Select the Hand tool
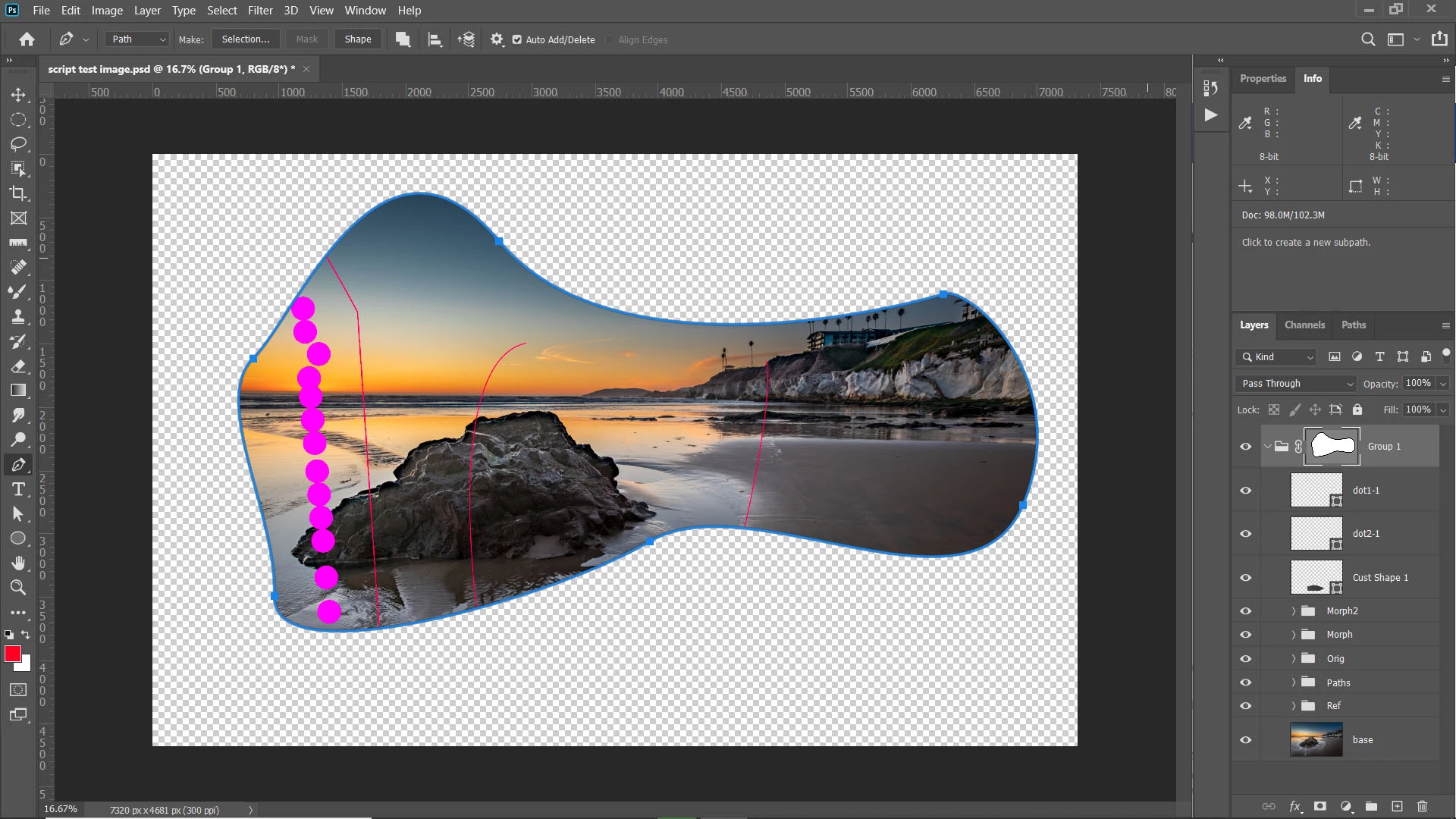 point(18,563)
